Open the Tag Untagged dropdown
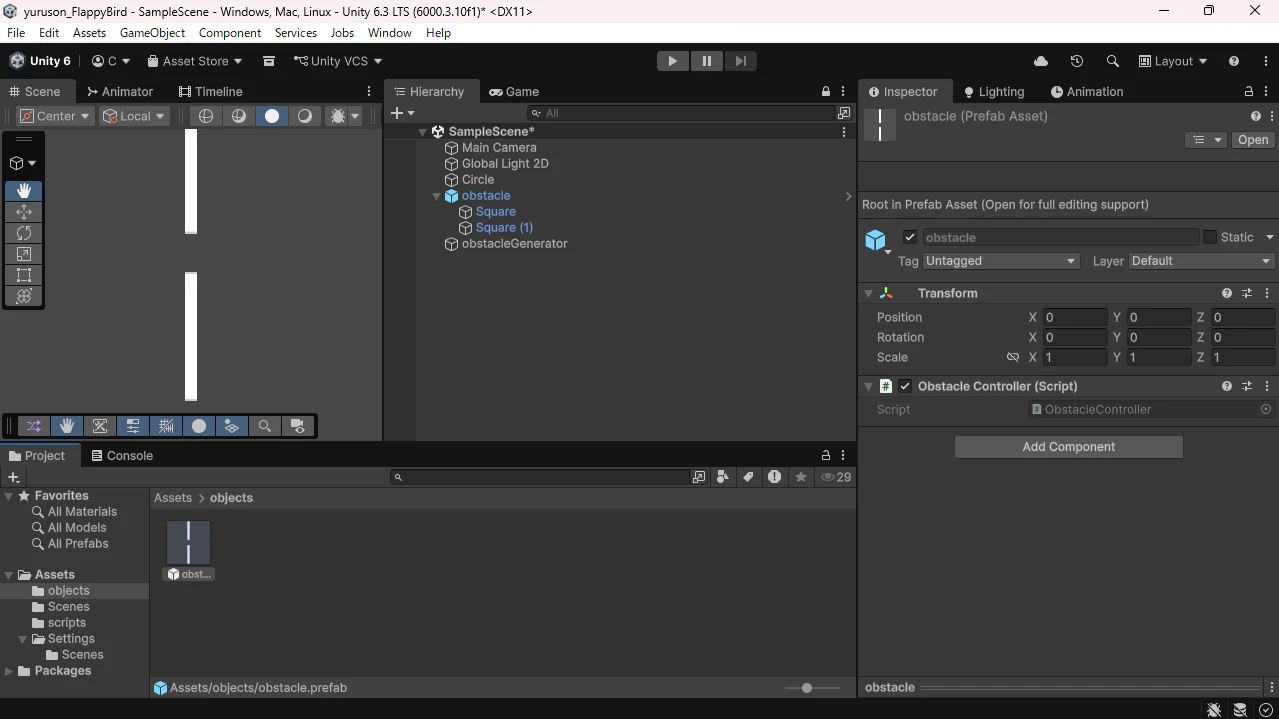The image size is (1279, 719). (x=1001, y=261)
